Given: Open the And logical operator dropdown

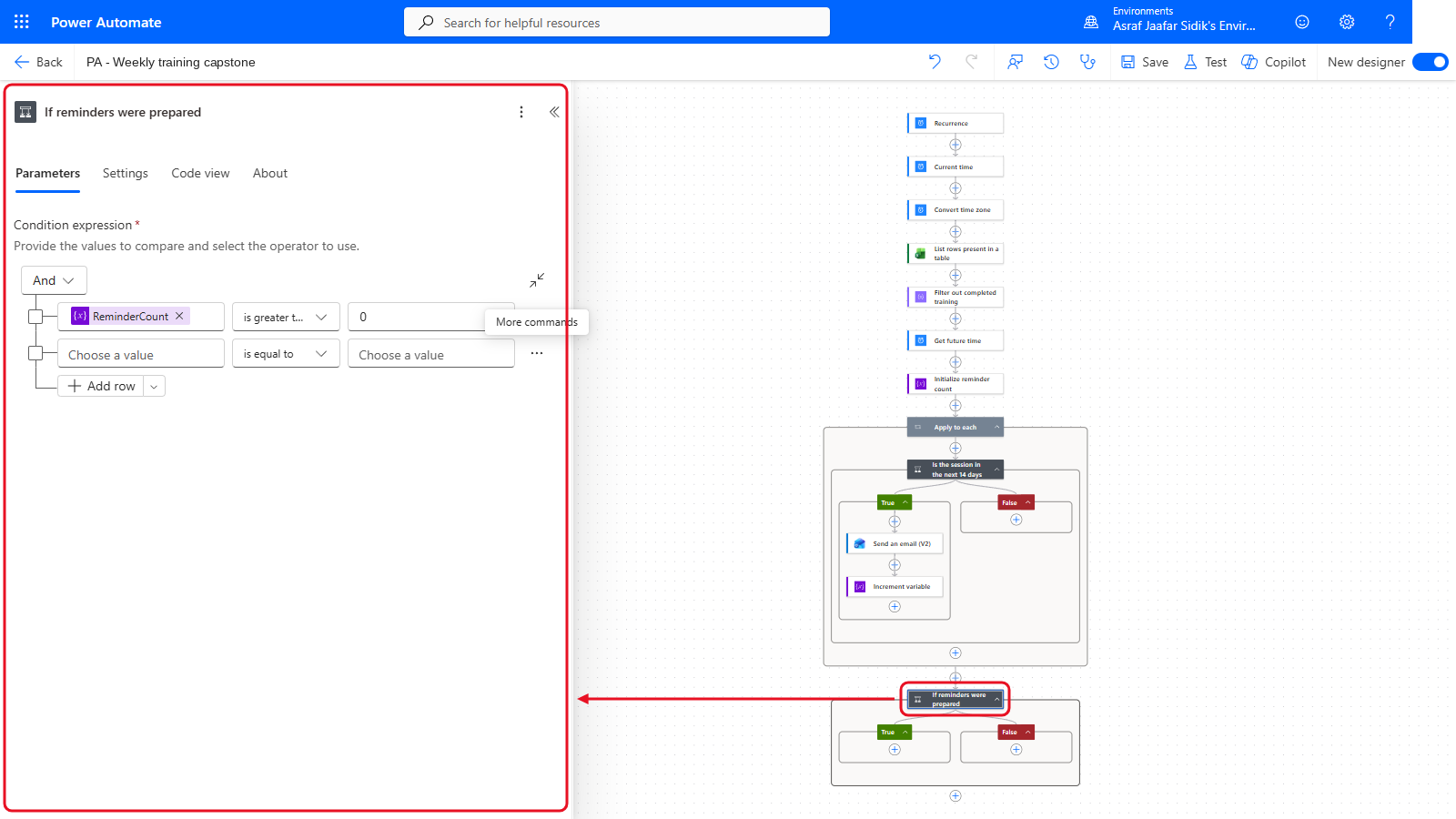Looking at the screenshot, I should (54, 280).
